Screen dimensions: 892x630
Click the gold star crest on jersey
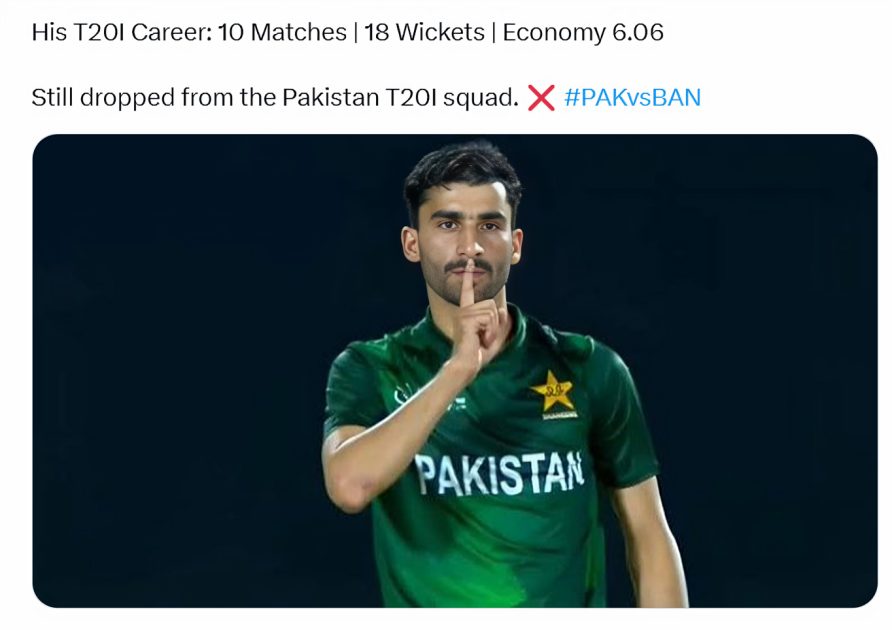554,394
